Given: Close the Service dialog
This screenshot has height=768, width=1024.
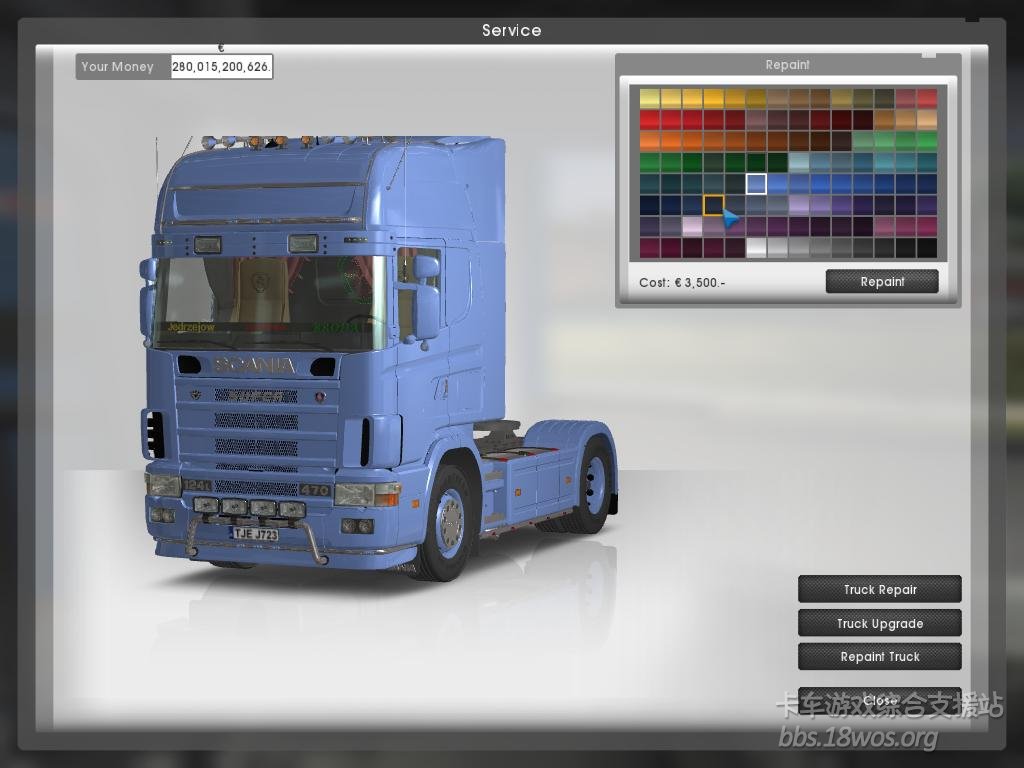Looking at the screenshot, I should pos(880,700).
